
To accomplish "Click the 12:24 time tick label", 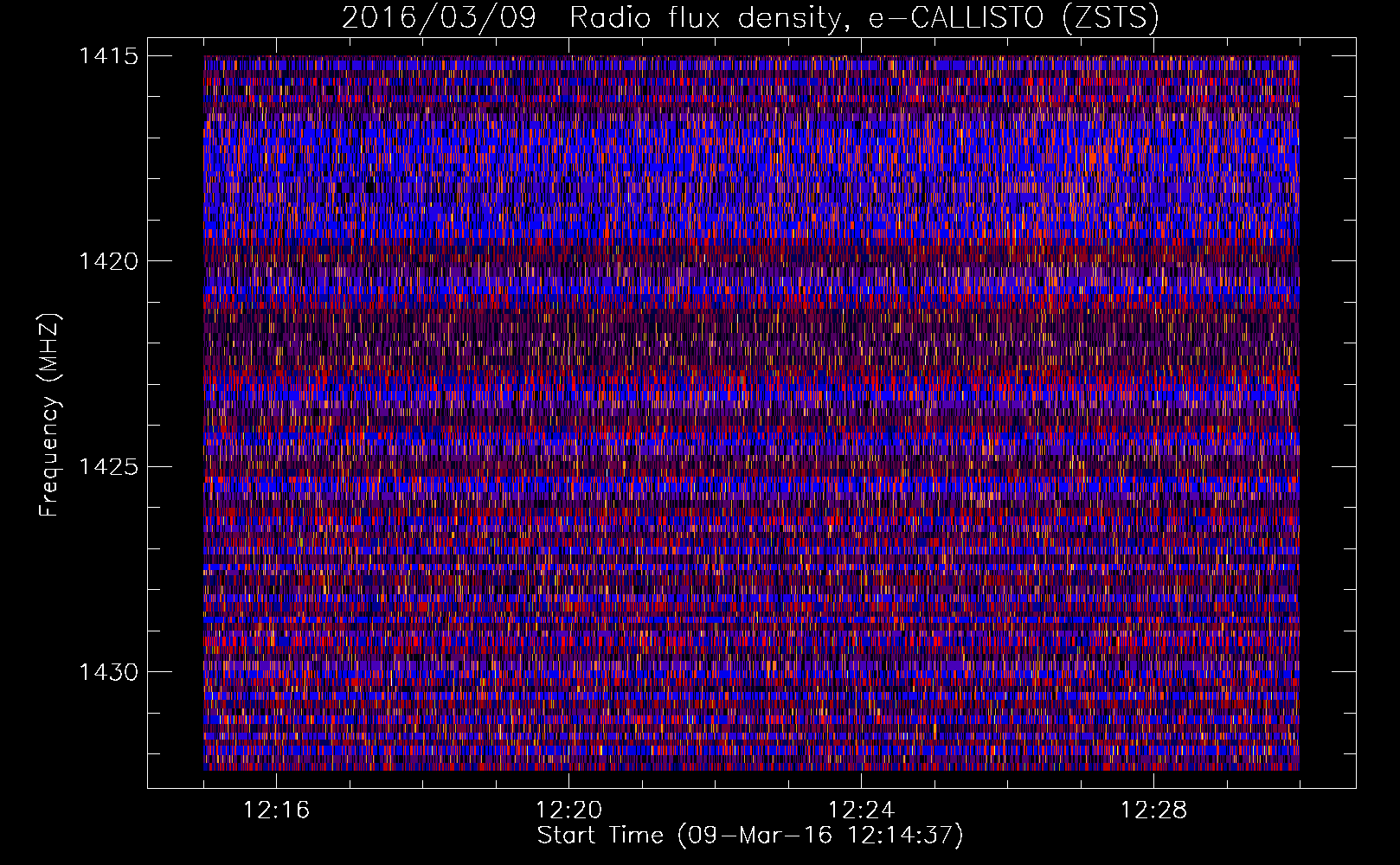I will [x=861, y=811].
